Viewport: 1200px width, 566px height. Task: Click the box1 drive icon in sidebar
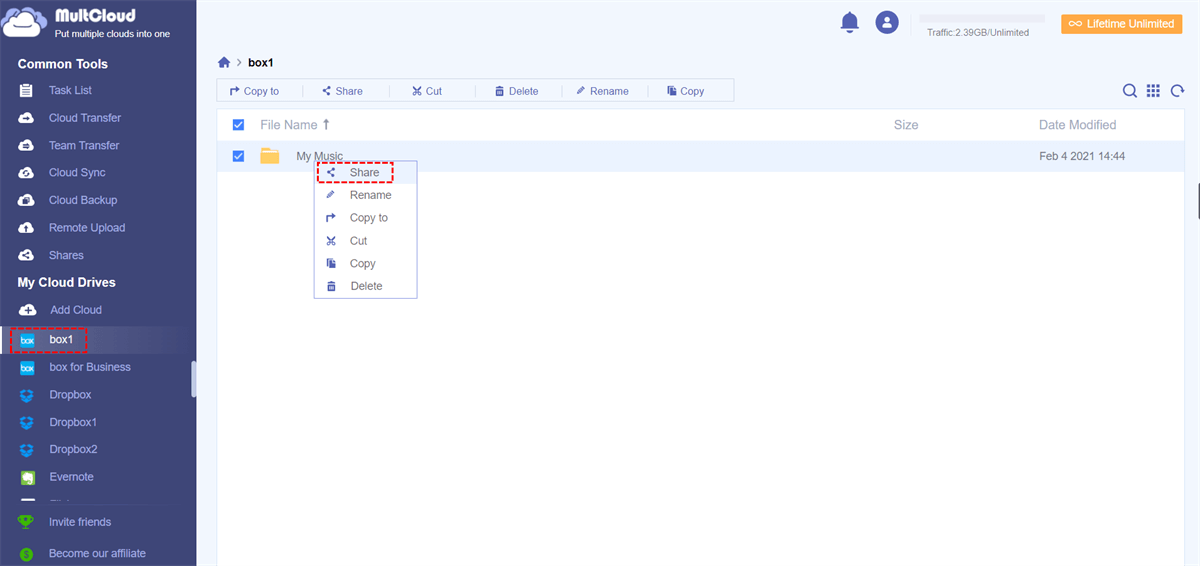click(27, 340)
